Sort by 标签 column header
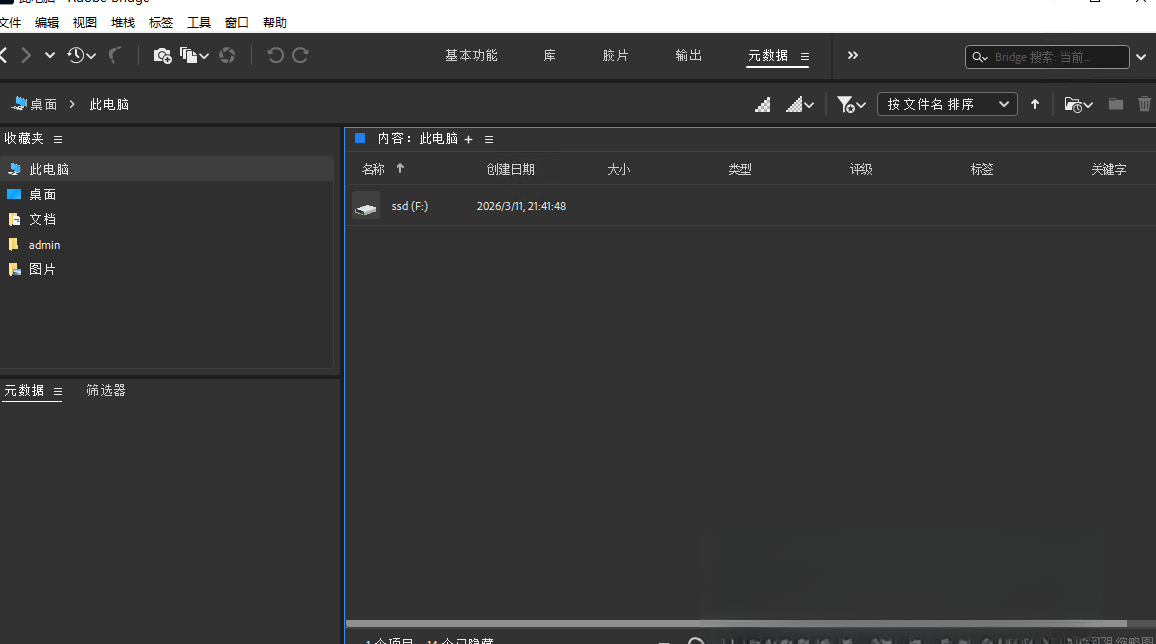Screen dimensions: 1156x644 [982, 169]
